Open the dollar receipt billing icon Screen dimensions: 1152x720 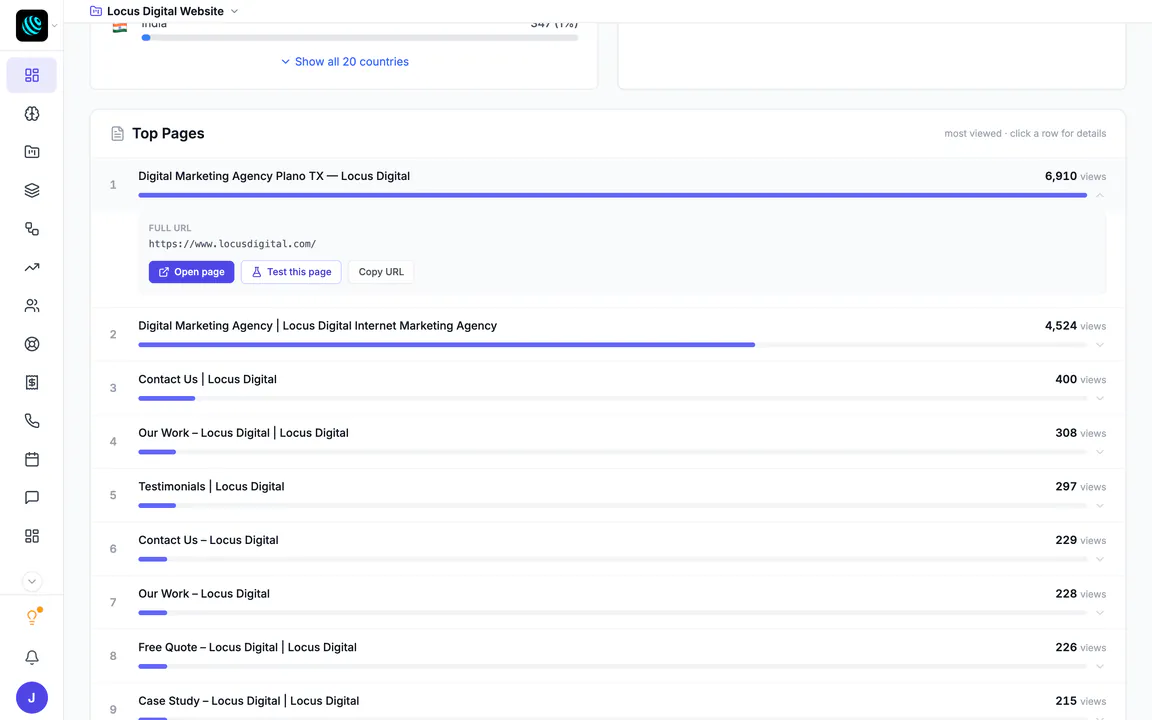32,382
